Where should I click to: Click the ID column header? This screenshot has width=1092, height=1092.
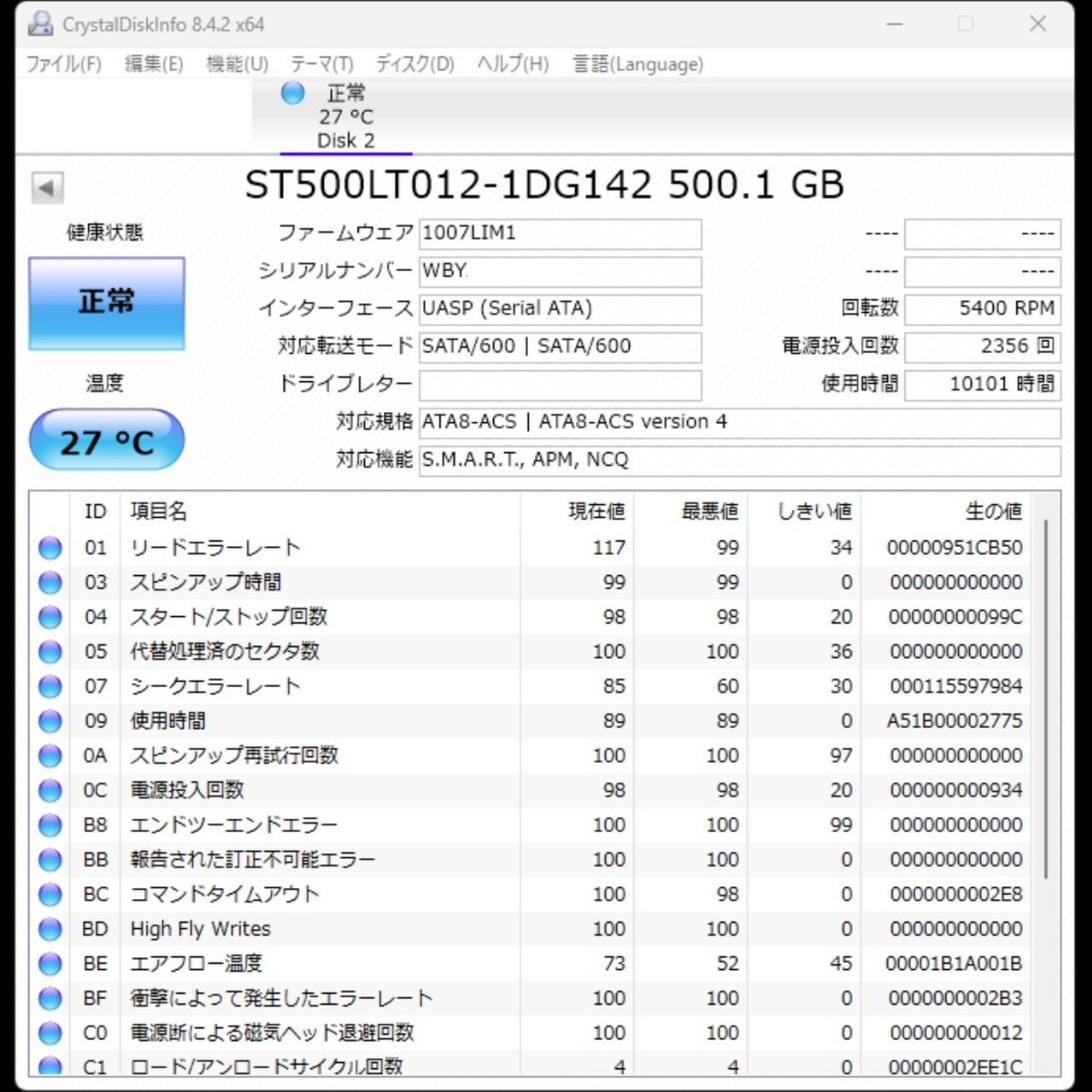coord(95,512)
